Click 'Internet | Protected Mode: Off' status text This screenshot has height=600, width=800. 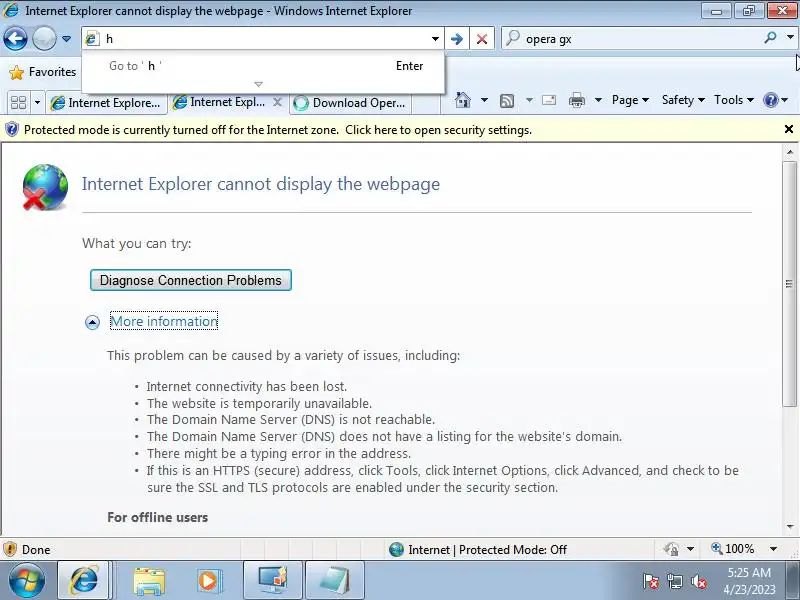pos(487,549)
